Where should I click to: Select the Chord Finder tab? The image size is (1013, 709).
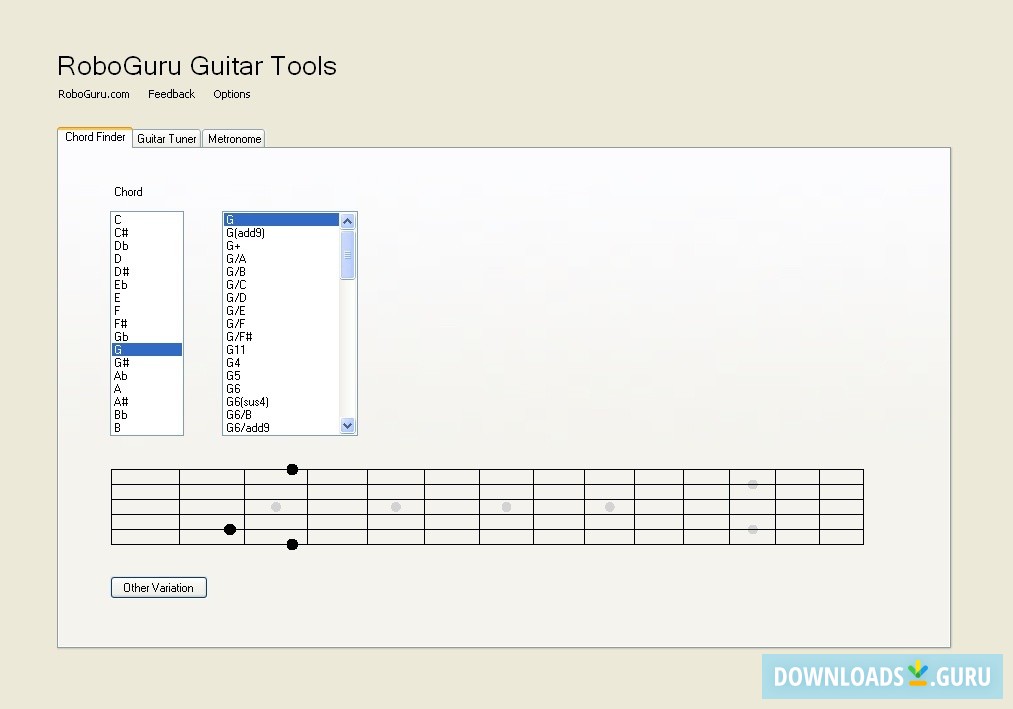pyautogui.click(x=94, y=137)
